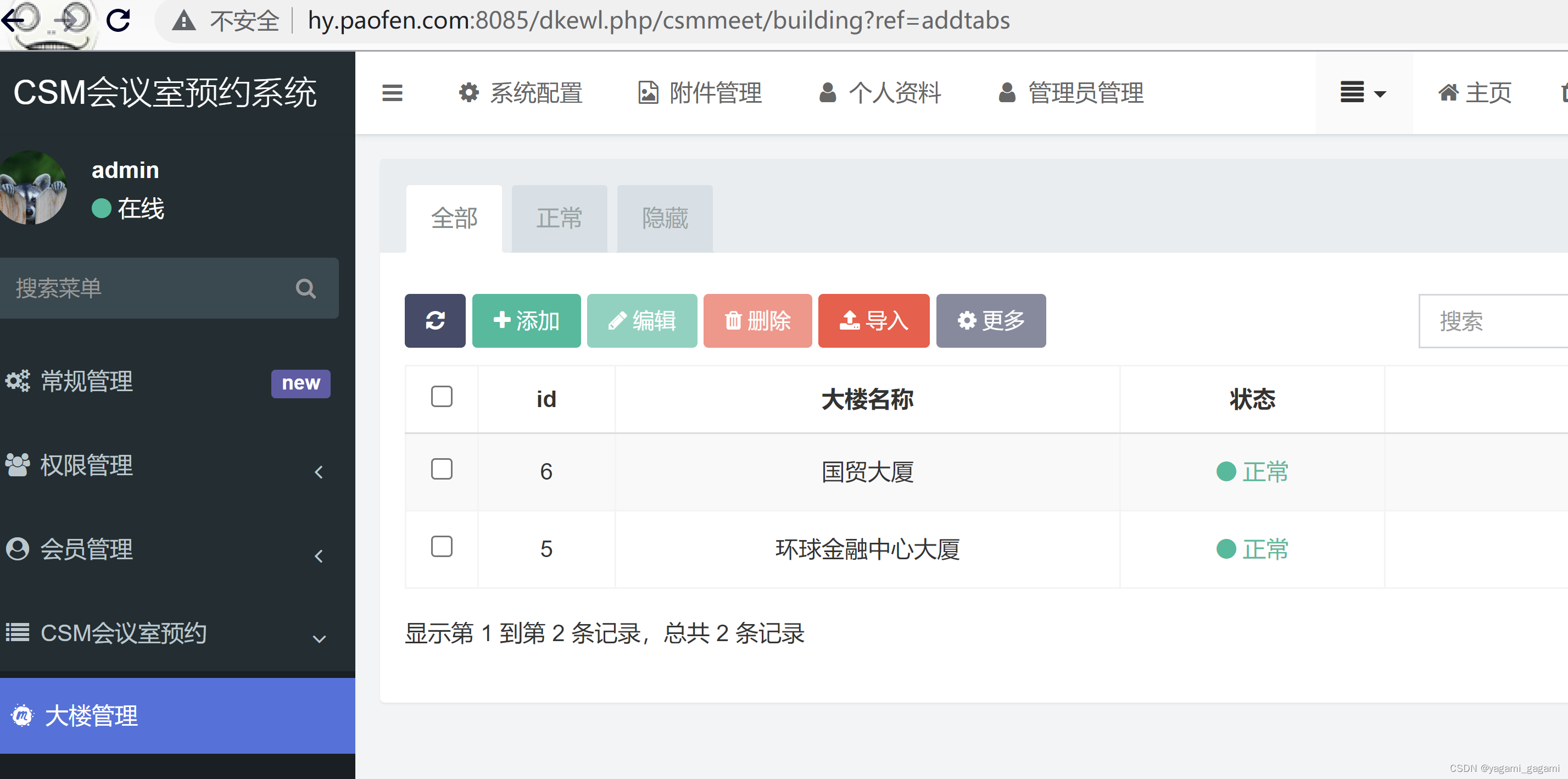Toggle 正常 status of 环球金融中心大厦
The width and height of the screenshot is (1568, 779).
(1252, 549)
